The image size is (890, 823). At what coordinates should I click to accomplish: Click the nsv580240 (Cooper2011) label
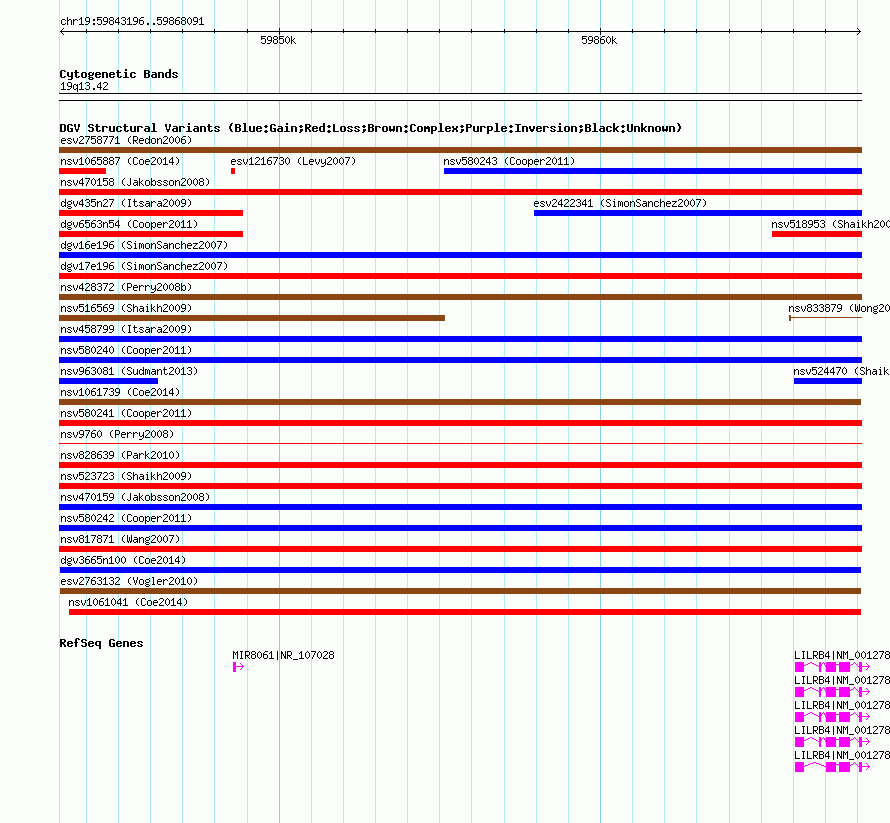tap(126, 350)
